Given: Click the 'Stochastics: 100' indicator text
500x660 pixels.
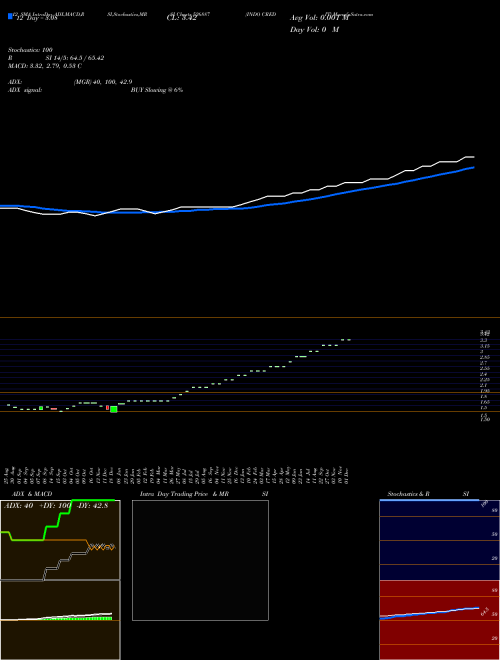Looking at the screenshot, I should (x=30, y=50).
